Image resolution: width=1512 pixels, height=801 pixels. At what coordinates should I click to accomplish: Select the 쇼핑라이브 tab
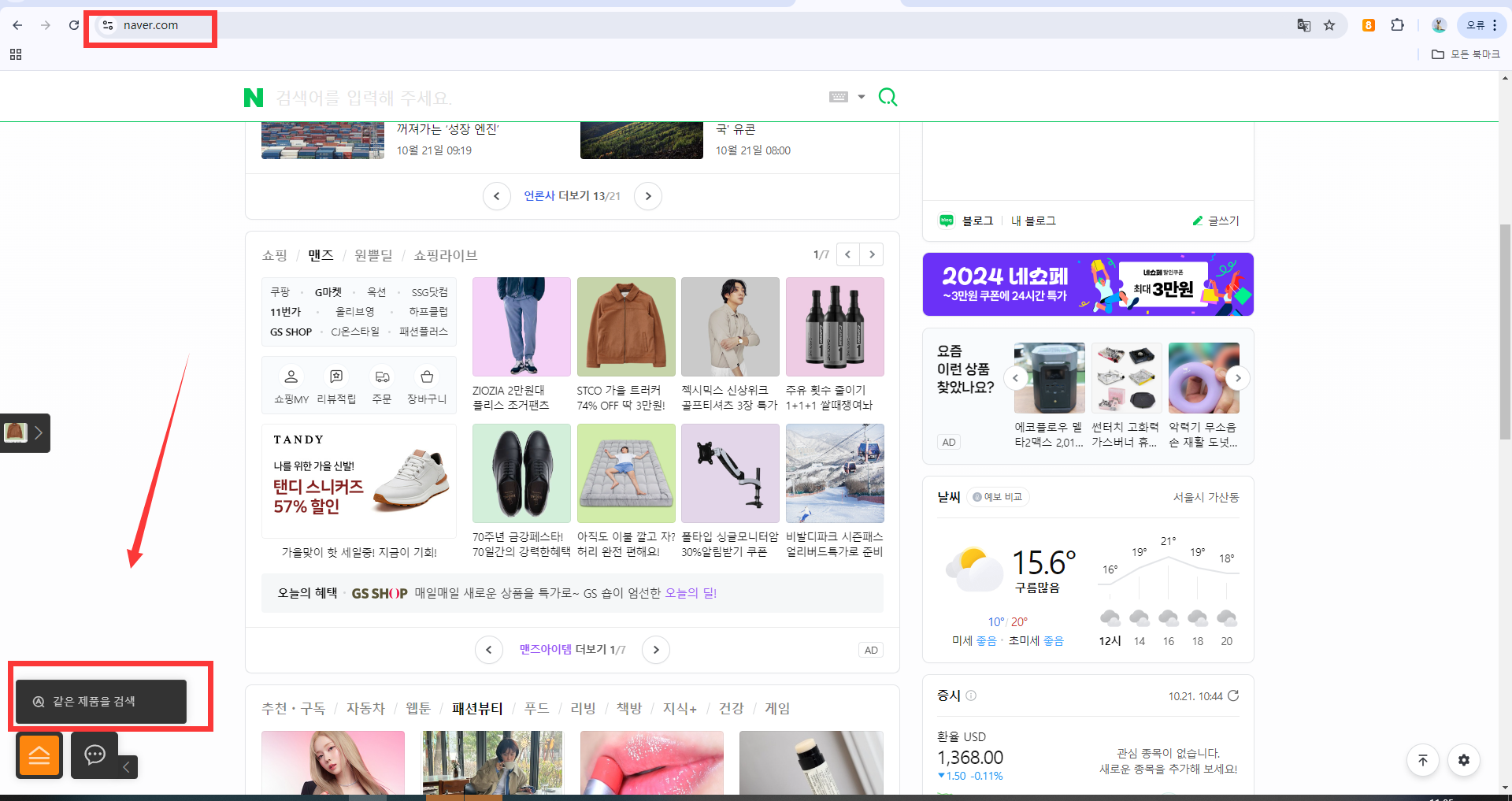tap(446, 255)
